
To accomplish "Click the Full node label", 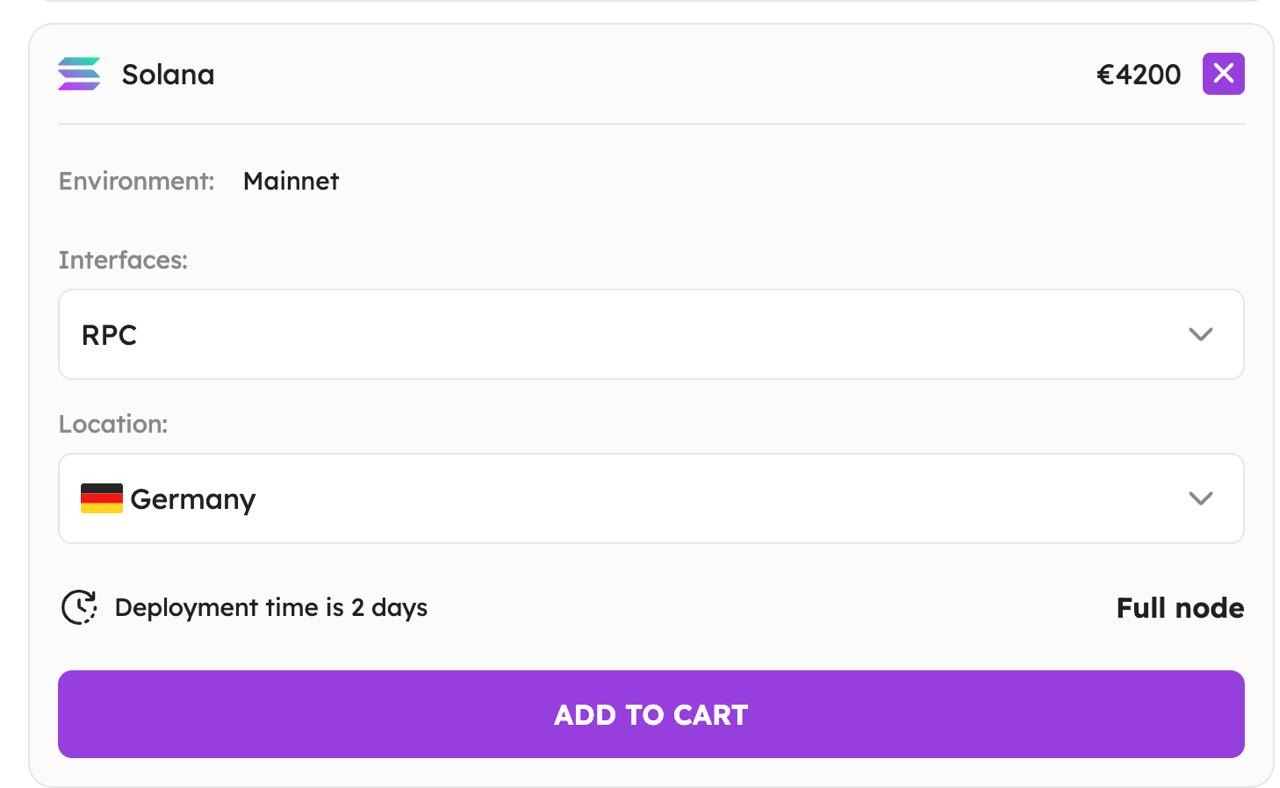I will [1180, 608].
